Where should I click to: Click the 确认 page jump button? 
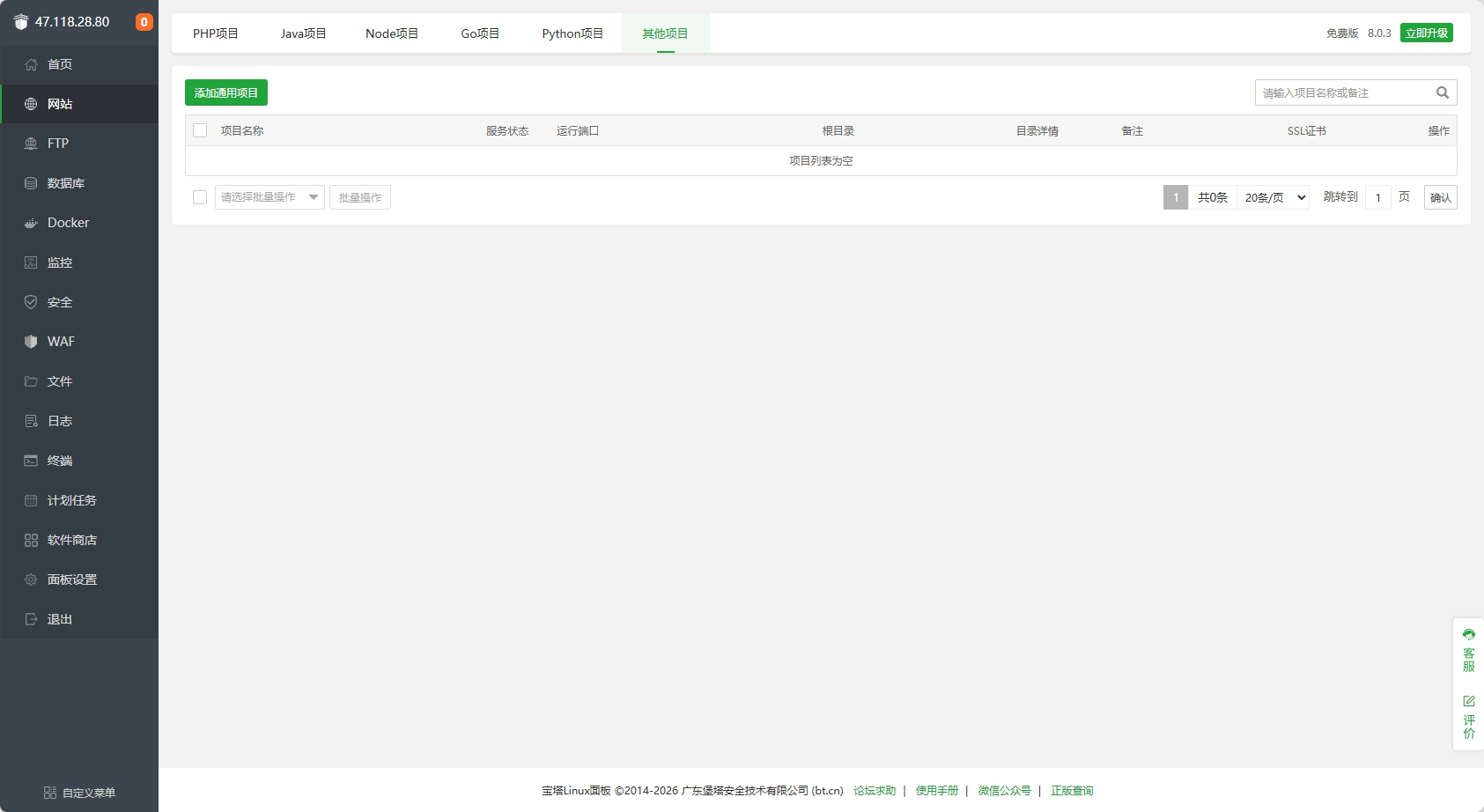(1441, 197)
